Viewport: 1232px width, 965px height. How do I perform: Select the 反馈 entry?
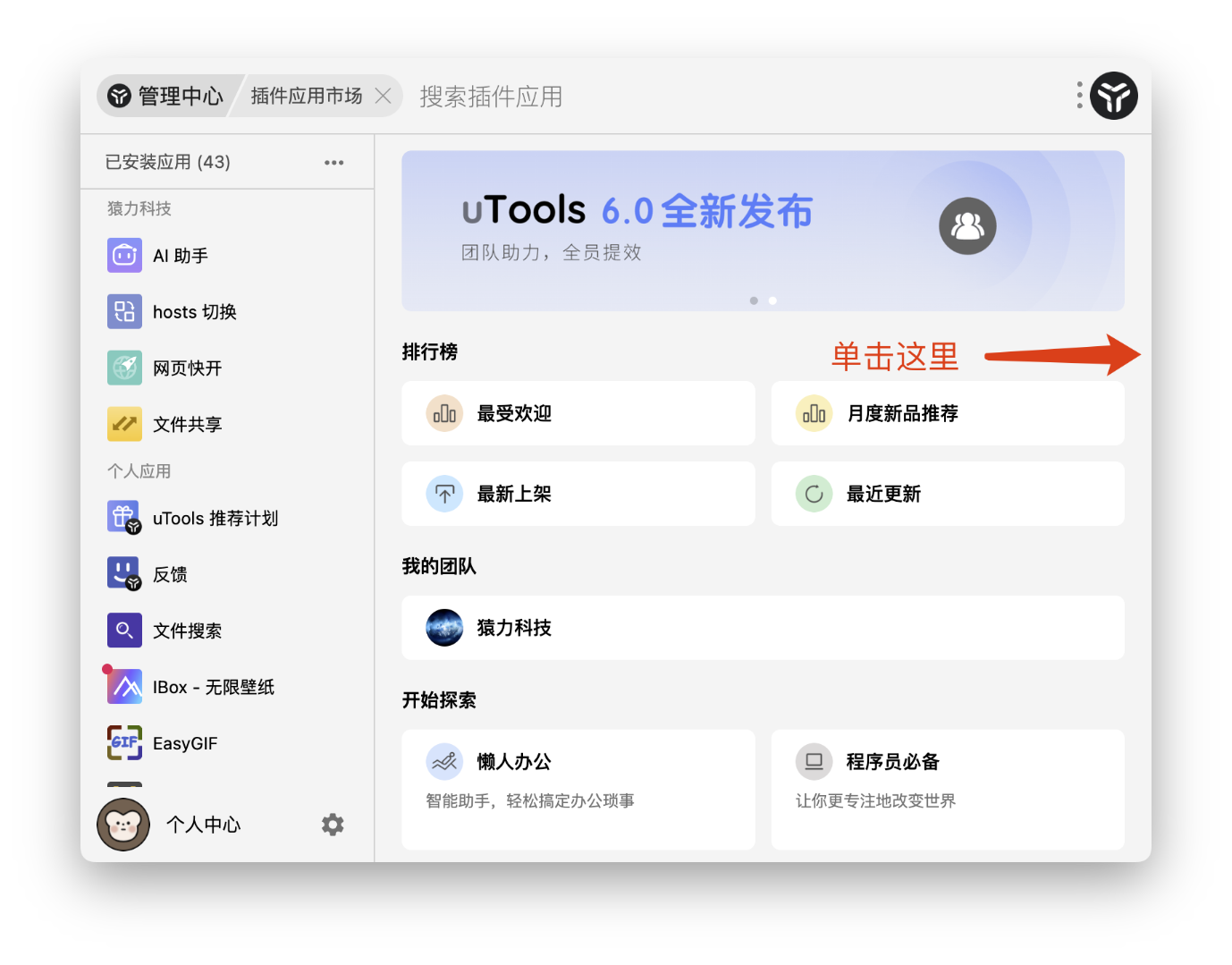(227, 574)
